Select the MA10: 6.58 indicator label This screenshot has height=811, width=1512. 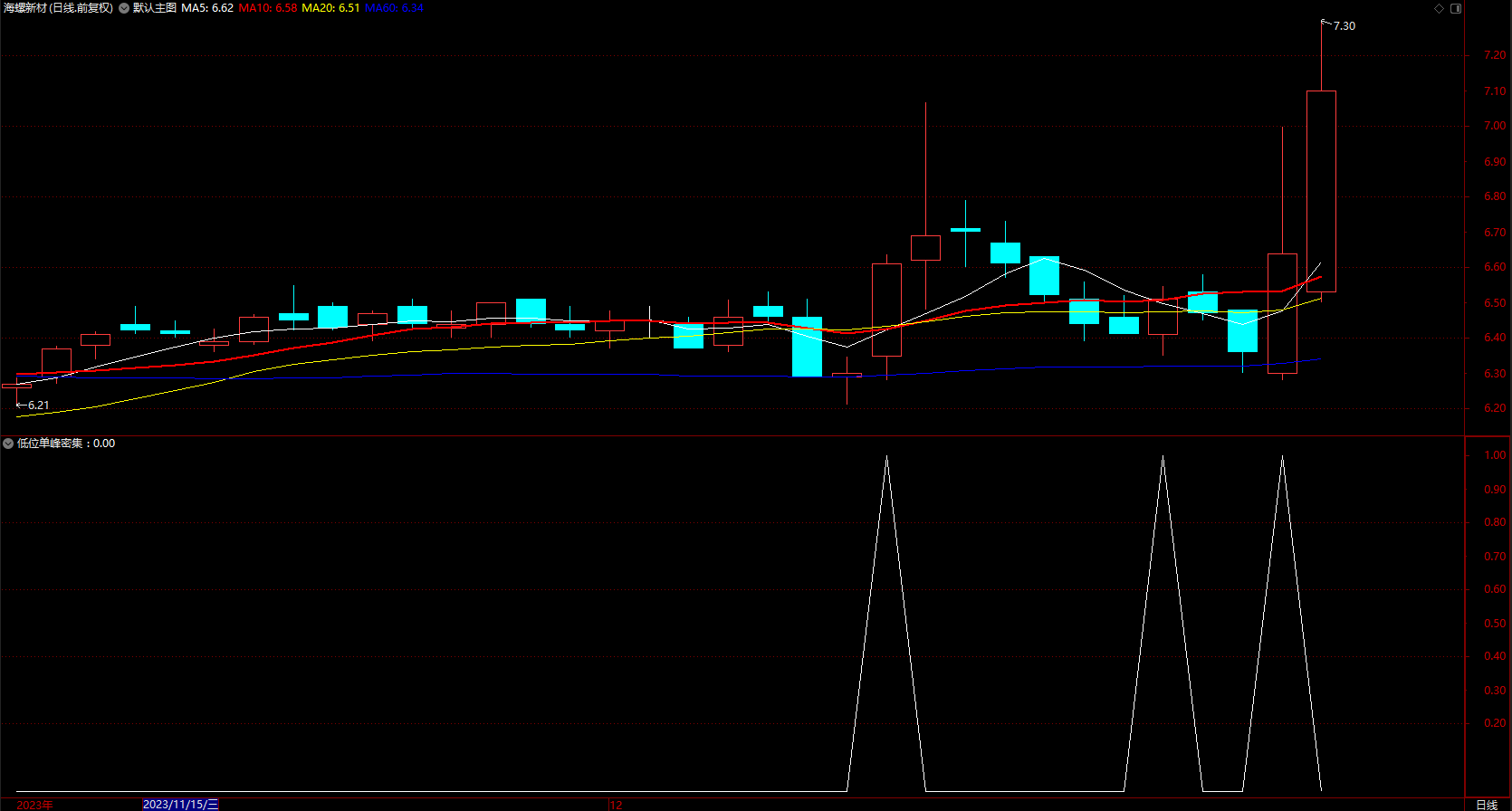pyautogui.click(x=268, y=8)
